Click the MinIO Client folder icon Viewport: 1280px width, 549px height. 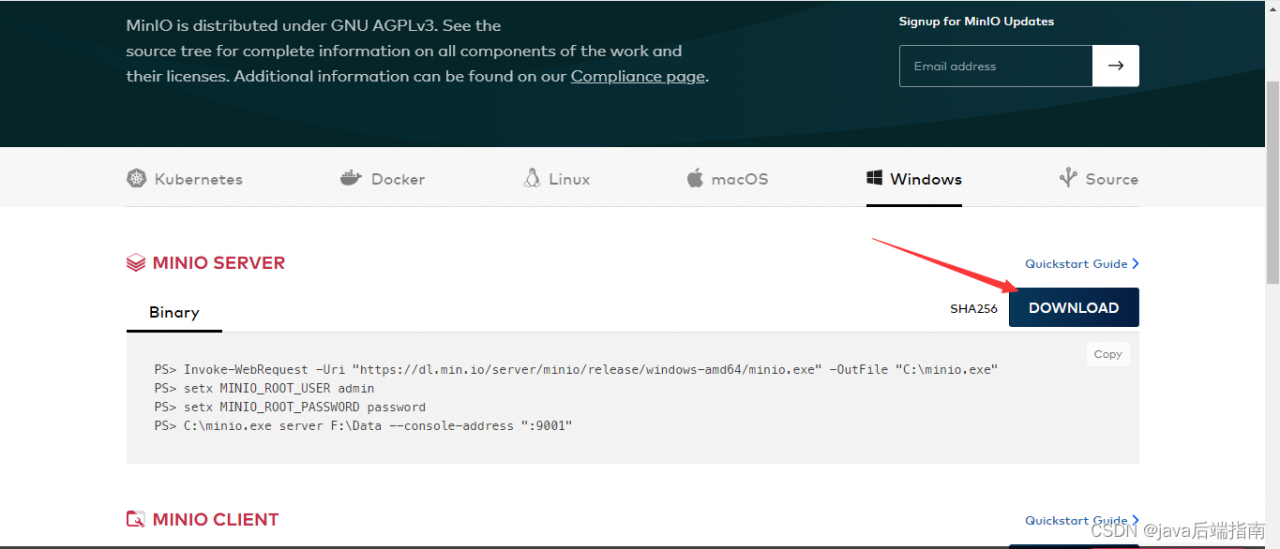click(136, 519)
